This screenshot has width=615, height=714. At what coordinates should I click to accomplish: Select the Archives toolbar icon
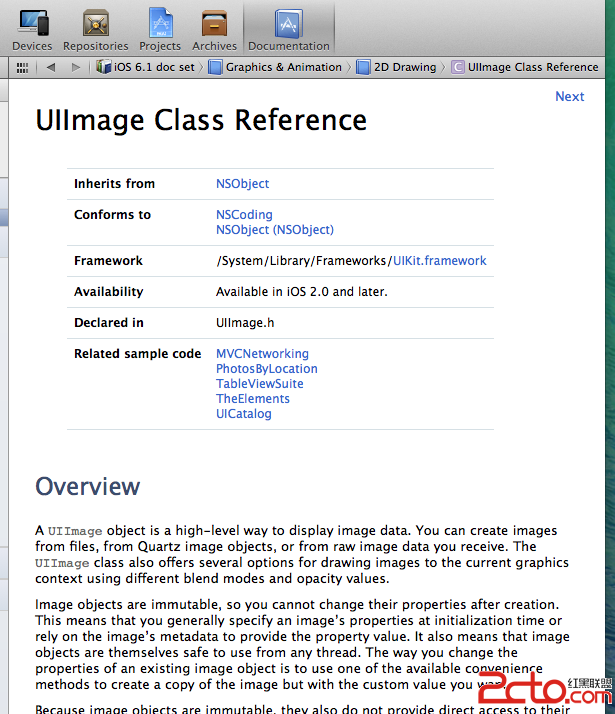pos(215,28)
